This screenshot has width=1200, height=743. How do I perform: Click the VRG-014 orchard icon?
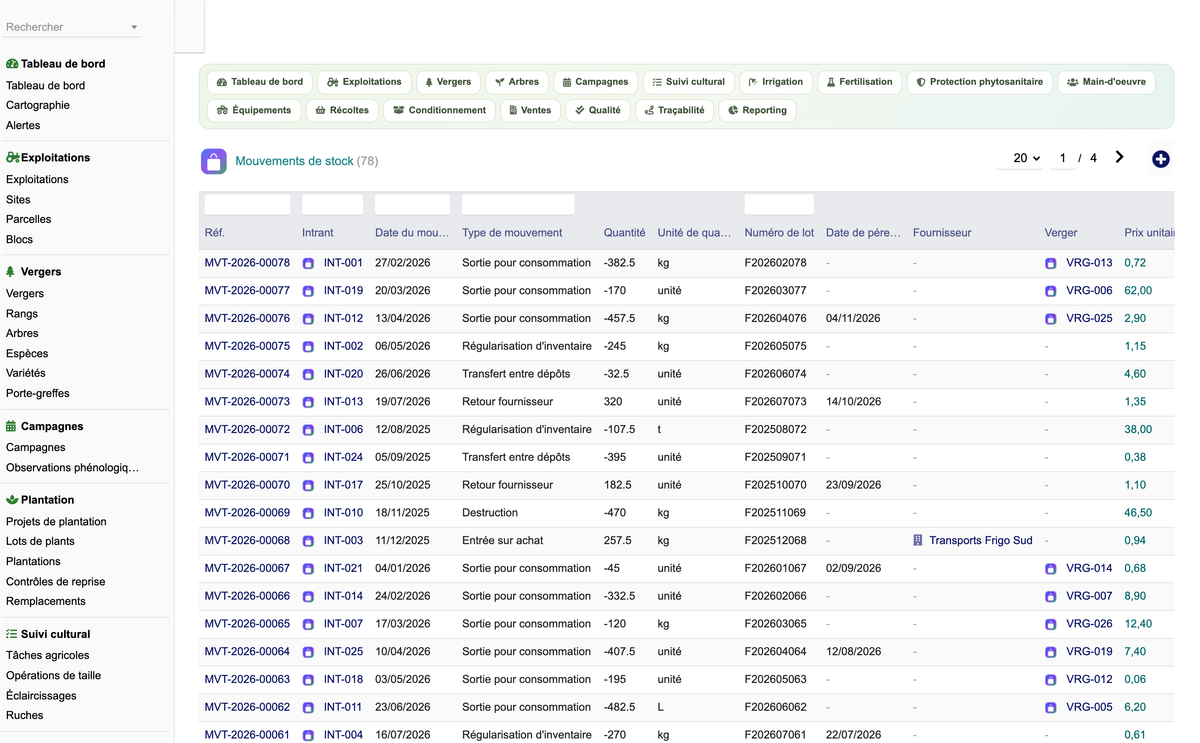coord(1050,568)
